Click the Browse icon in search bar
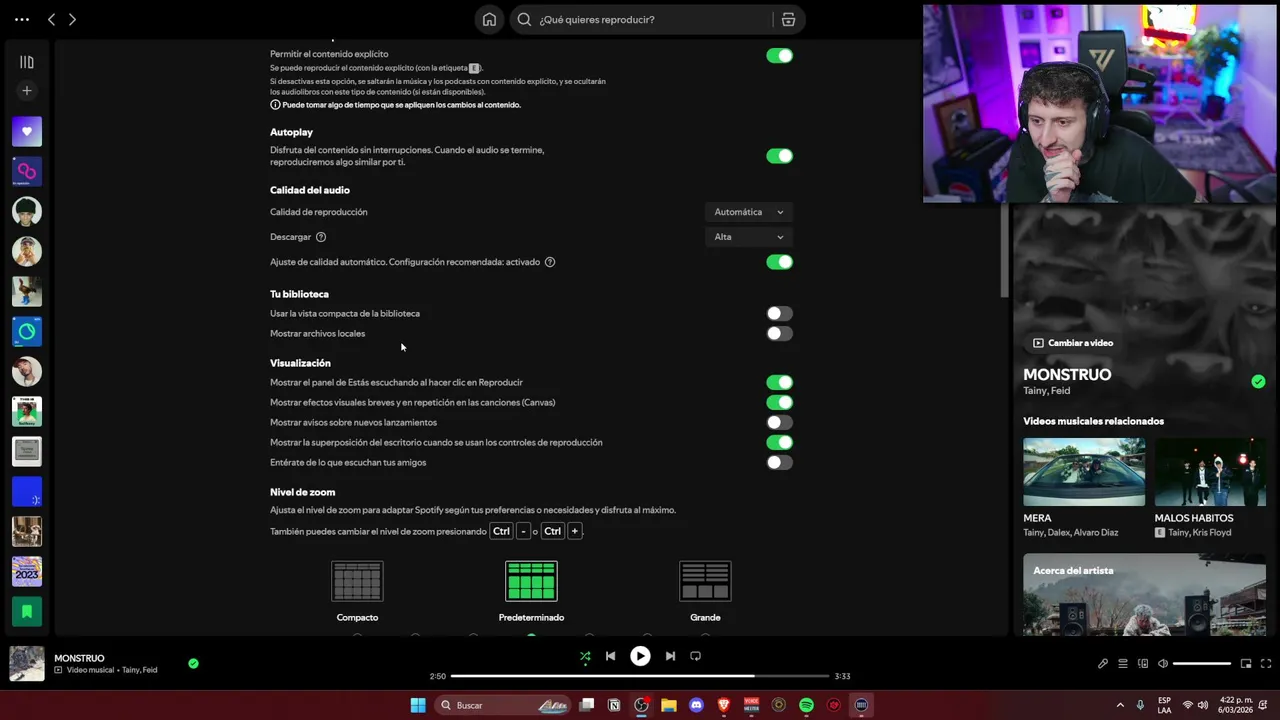Viewport: 1280px width, 720px height. (x=788, y=19)
